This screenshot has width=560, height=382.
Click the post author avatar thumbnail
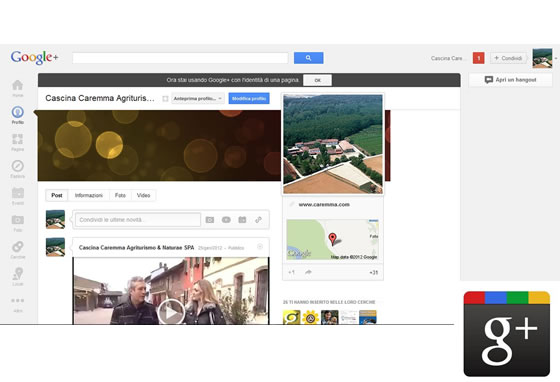coord(55,247)
